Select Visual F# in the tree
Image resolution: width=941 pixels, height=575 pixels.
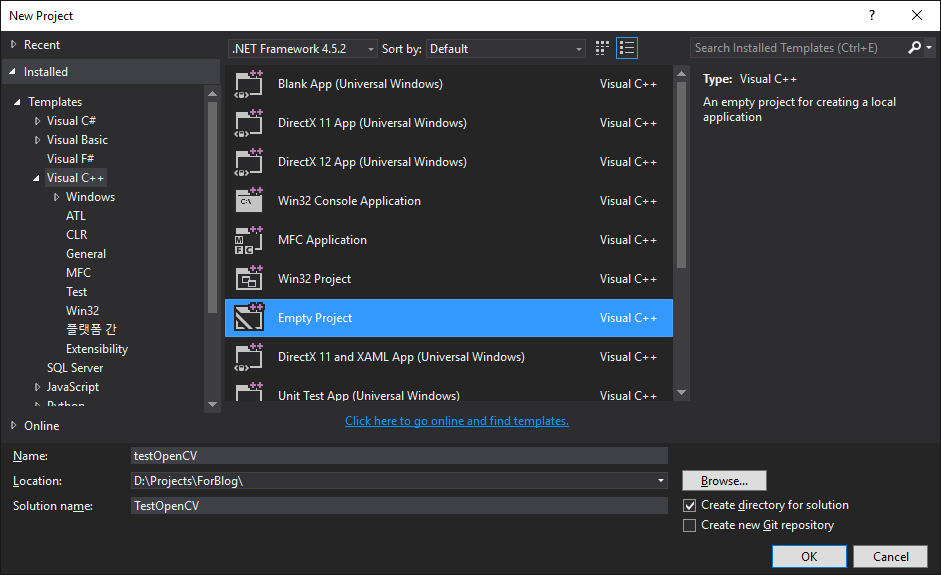click(x=70, y=159)
